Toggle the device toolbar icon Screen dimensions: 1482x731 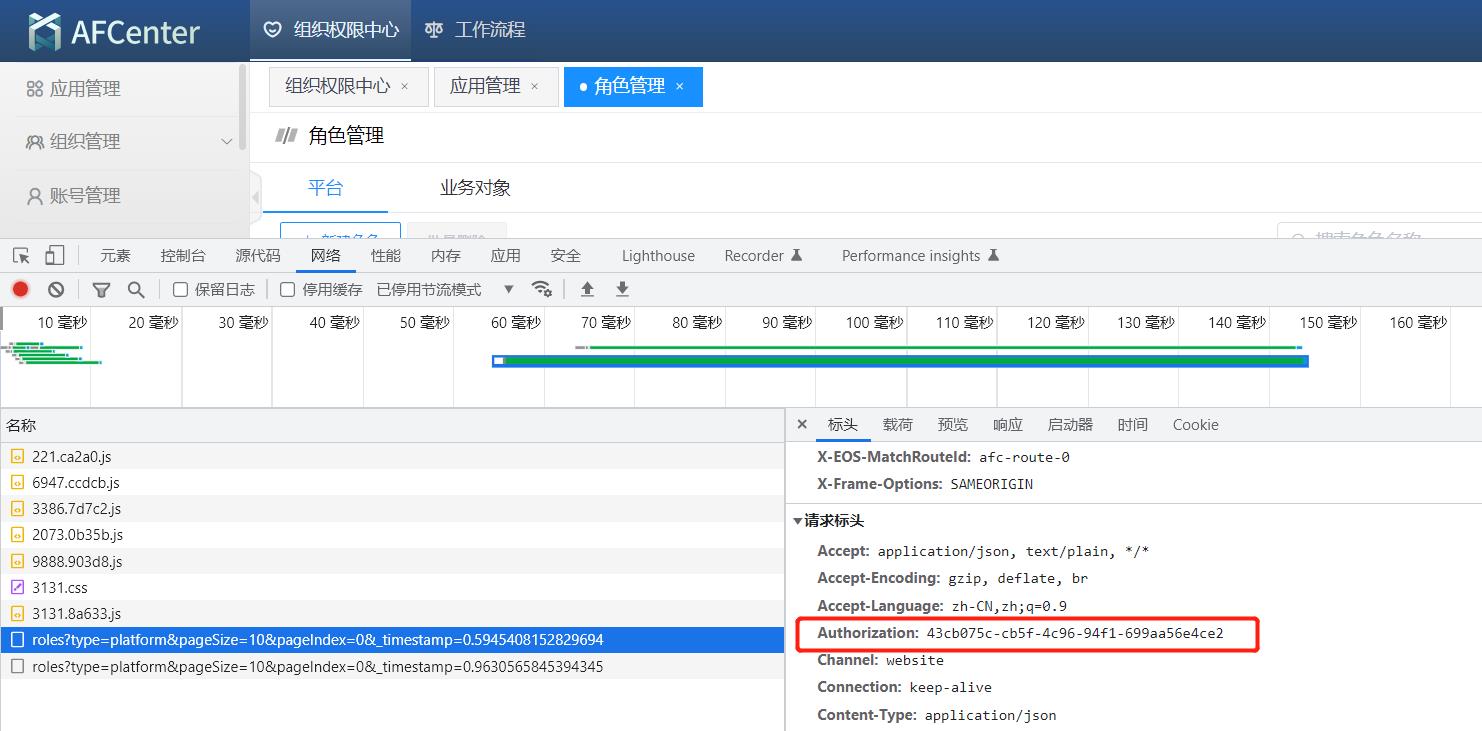(54, 255)
